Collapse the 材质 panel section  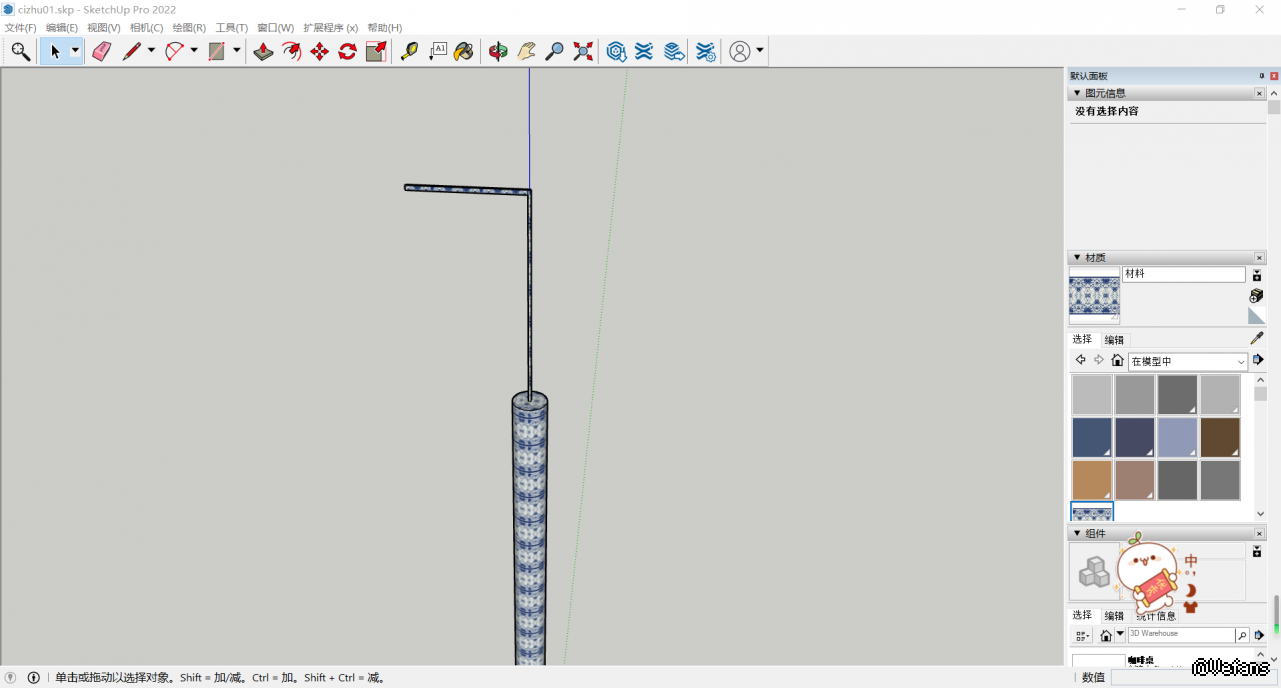click(1076, 258)
